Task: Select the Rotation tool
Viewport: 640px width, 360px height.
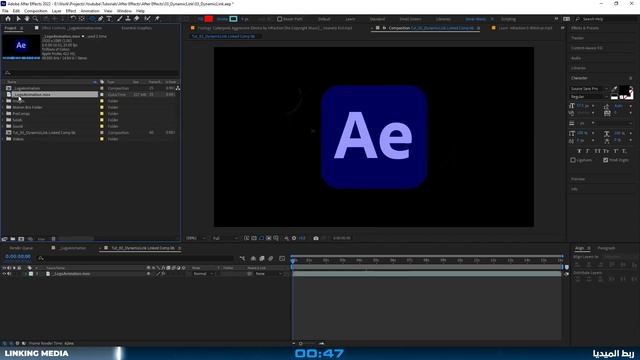Action: [x=73, y=19]
